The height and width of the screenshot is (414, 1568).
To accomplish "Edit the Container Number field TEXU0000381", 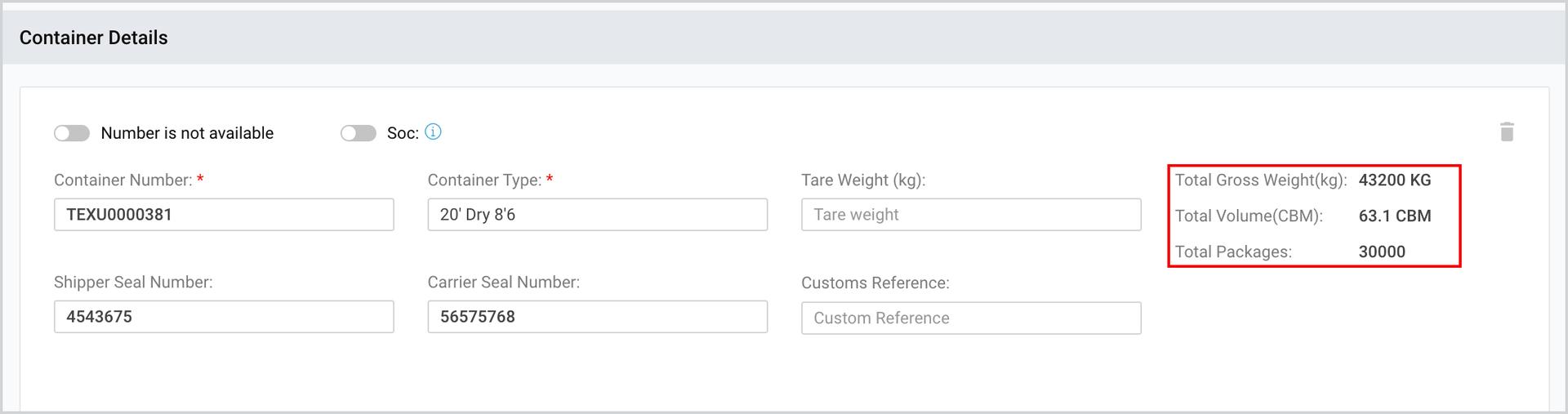I will pyautogui.click(x=224, y=215).
